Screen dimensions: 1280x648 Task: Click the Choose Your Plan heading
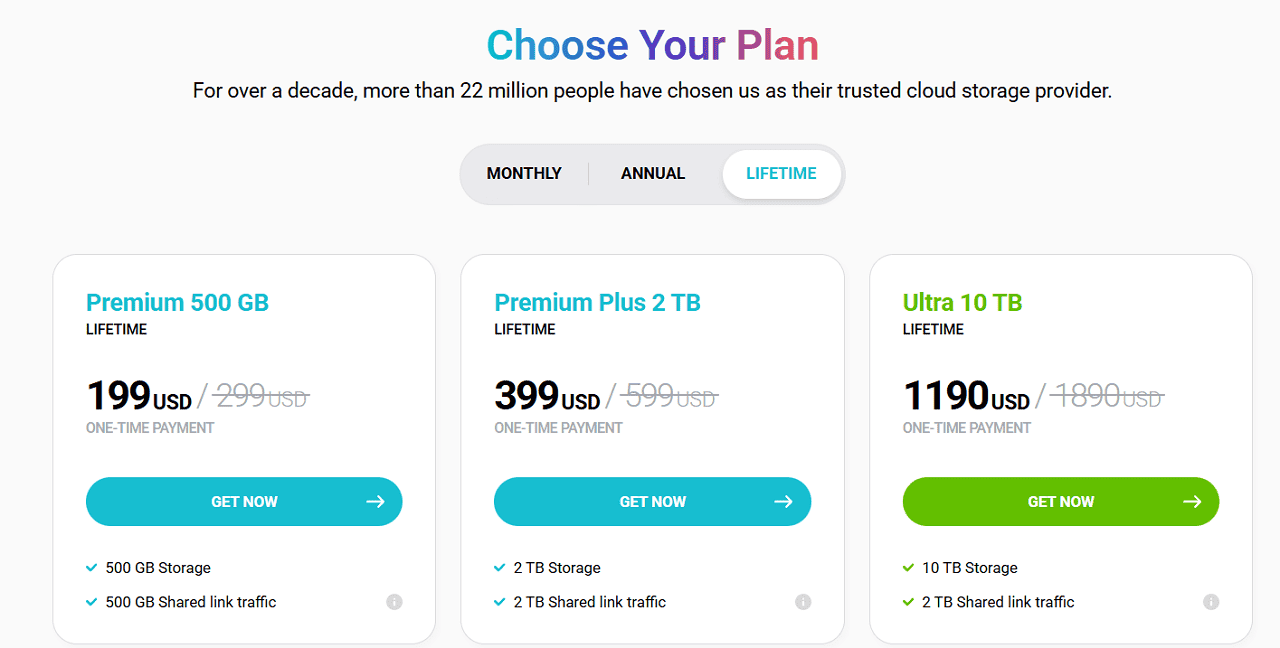point(652,46)
